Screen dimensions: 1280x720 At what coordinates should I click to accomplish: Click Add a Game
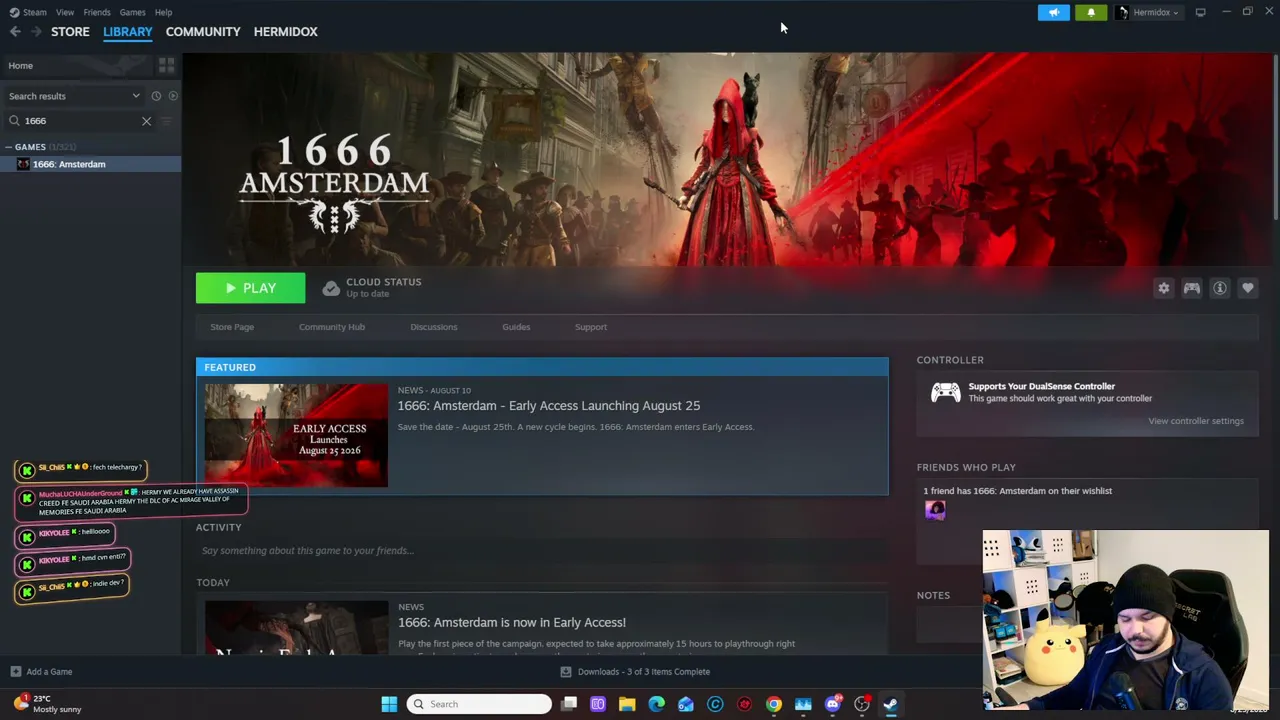pyautogui.click(x=41, y=672)
